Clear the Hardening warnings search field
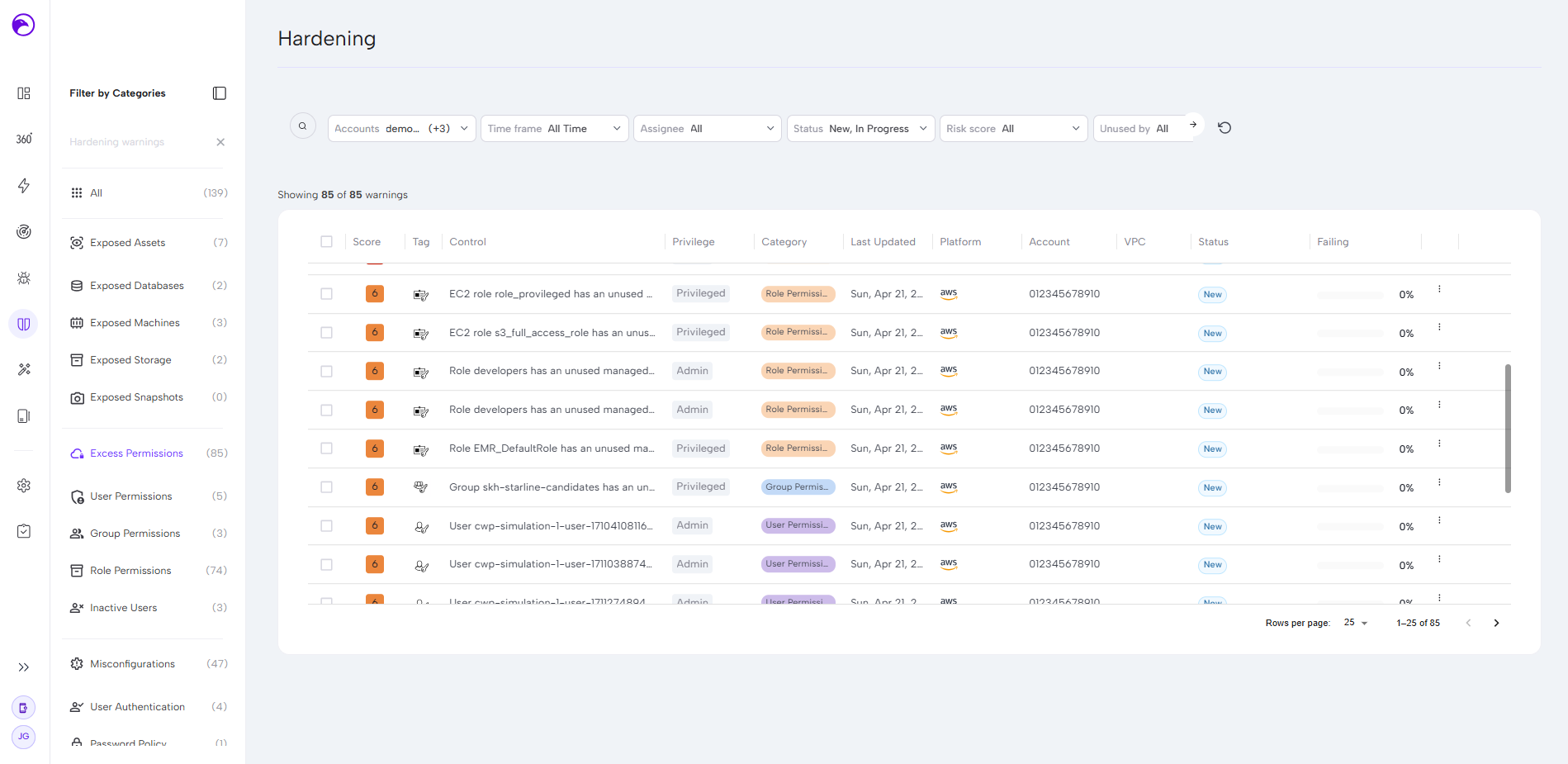Screen dimensions: 1568x764 (220, 142)
